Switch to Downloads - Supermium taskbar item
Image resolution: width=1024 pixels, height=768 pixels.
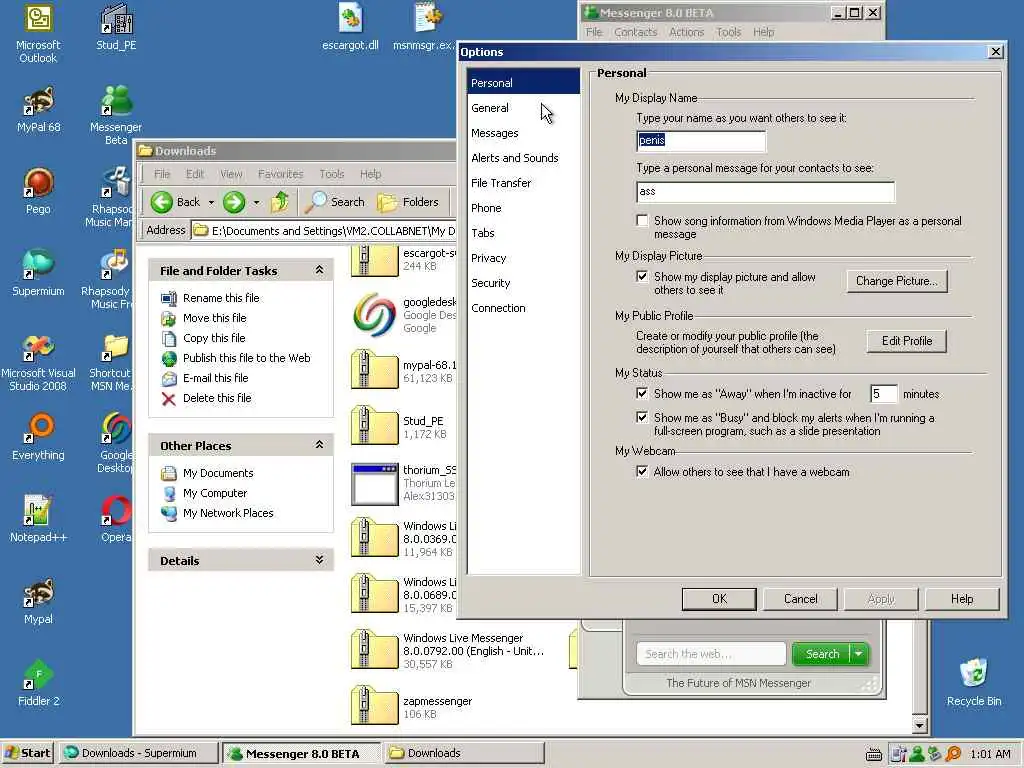click(x=137, y=753)
